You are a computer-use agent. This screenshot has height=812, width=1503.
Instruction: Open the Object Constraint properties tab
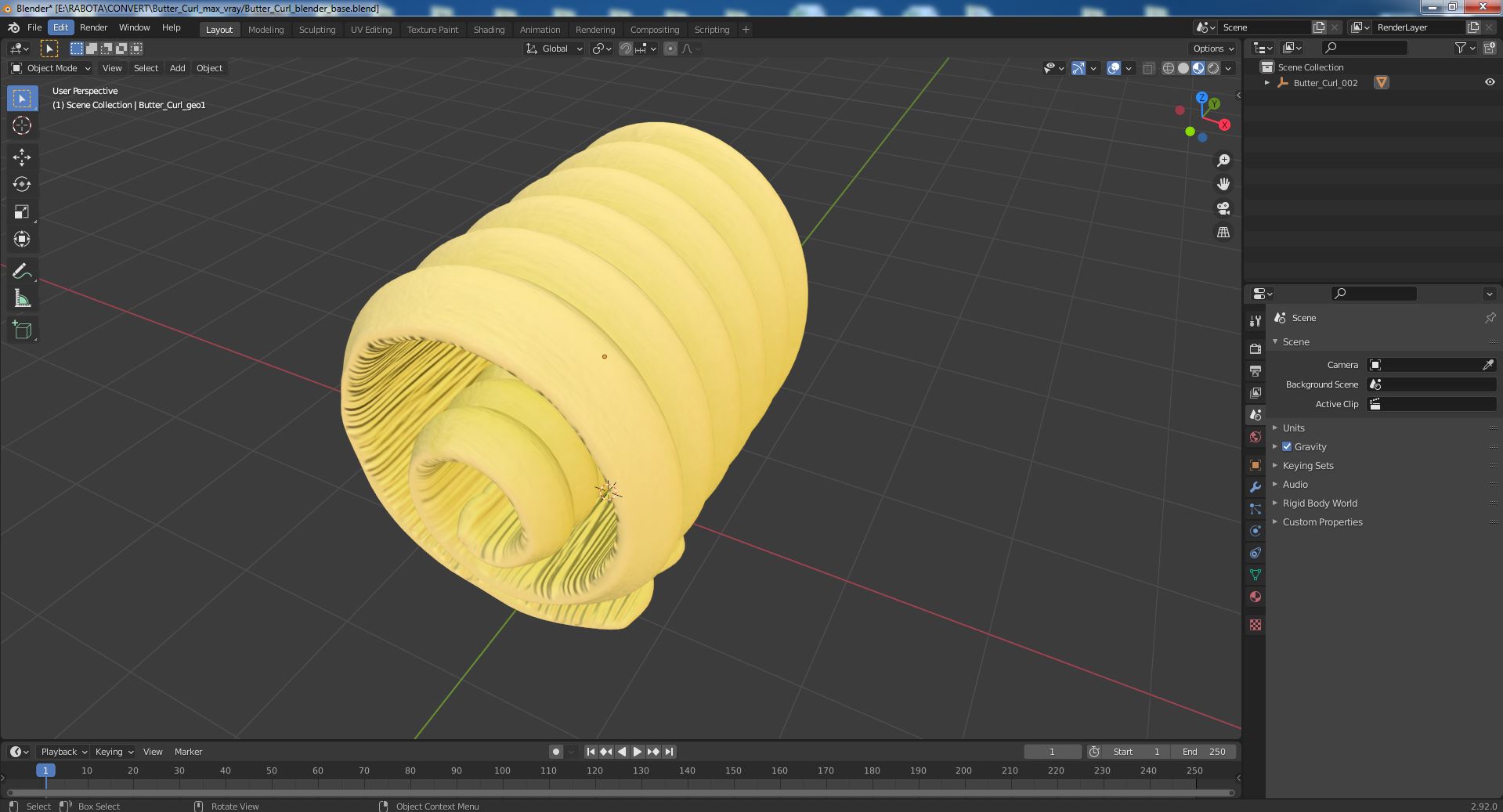(x=1255, y=552)
